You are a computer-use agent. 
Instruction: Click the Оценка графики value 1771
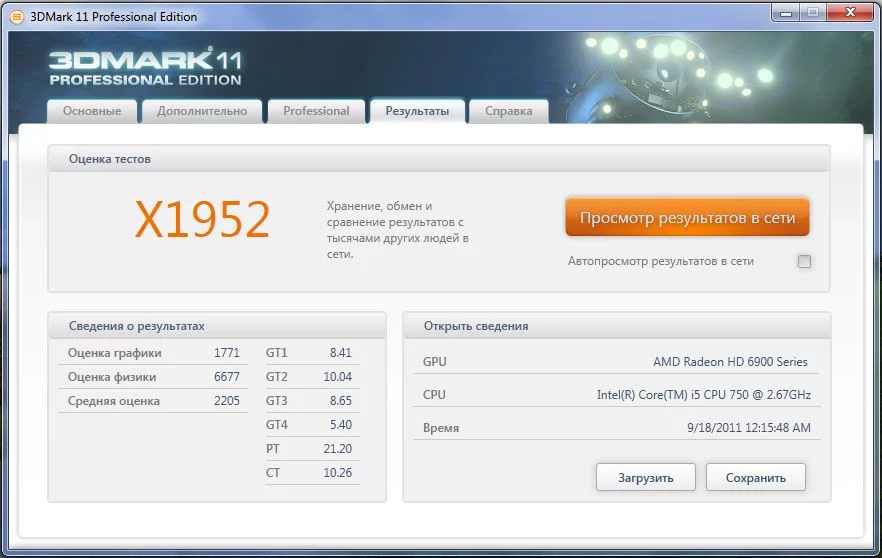coord(227,353)
